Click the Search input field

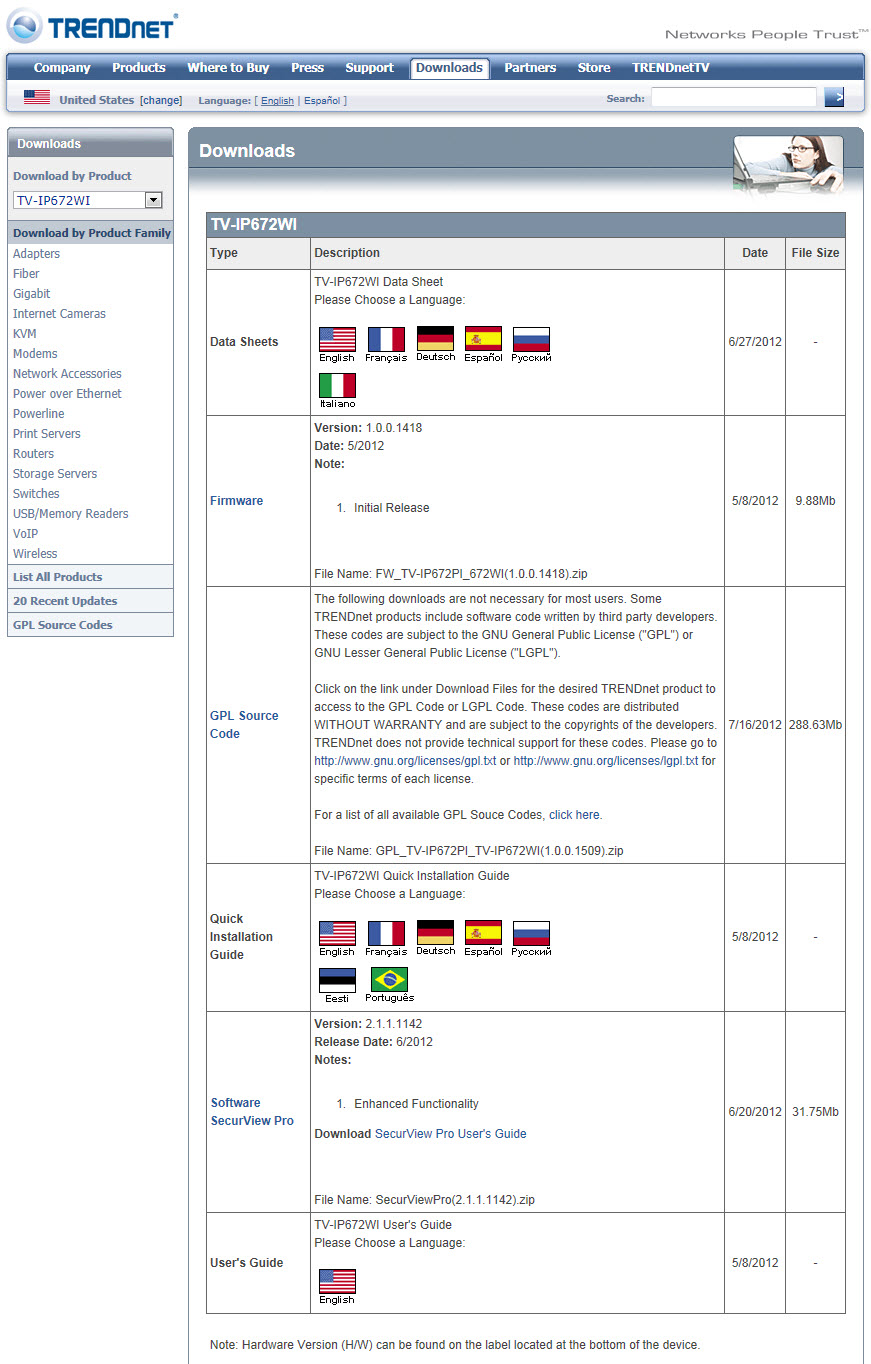(x=734, y=97)
